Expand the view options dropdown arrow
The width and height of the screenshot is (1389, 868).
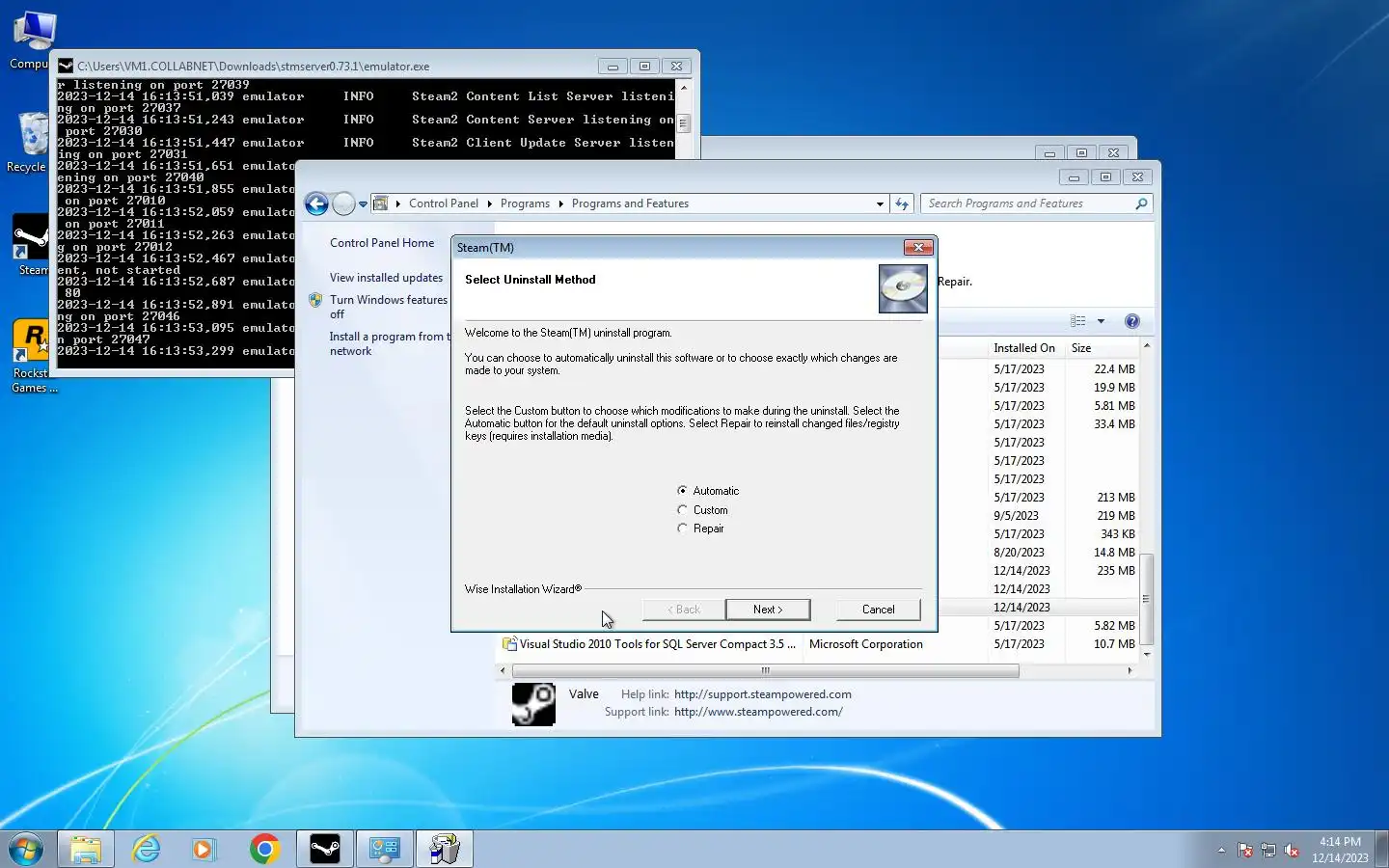(1101, 321)
